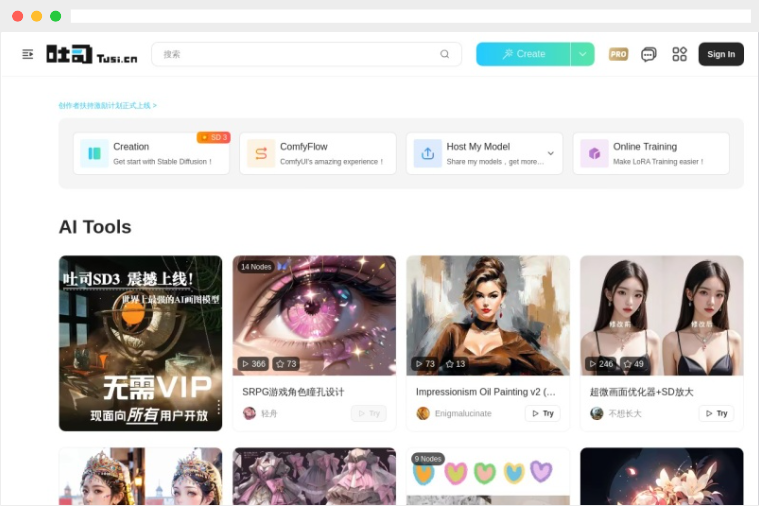Click the search magnifier icon
This screenshot has height=506, width=759.
click(445, 54)
